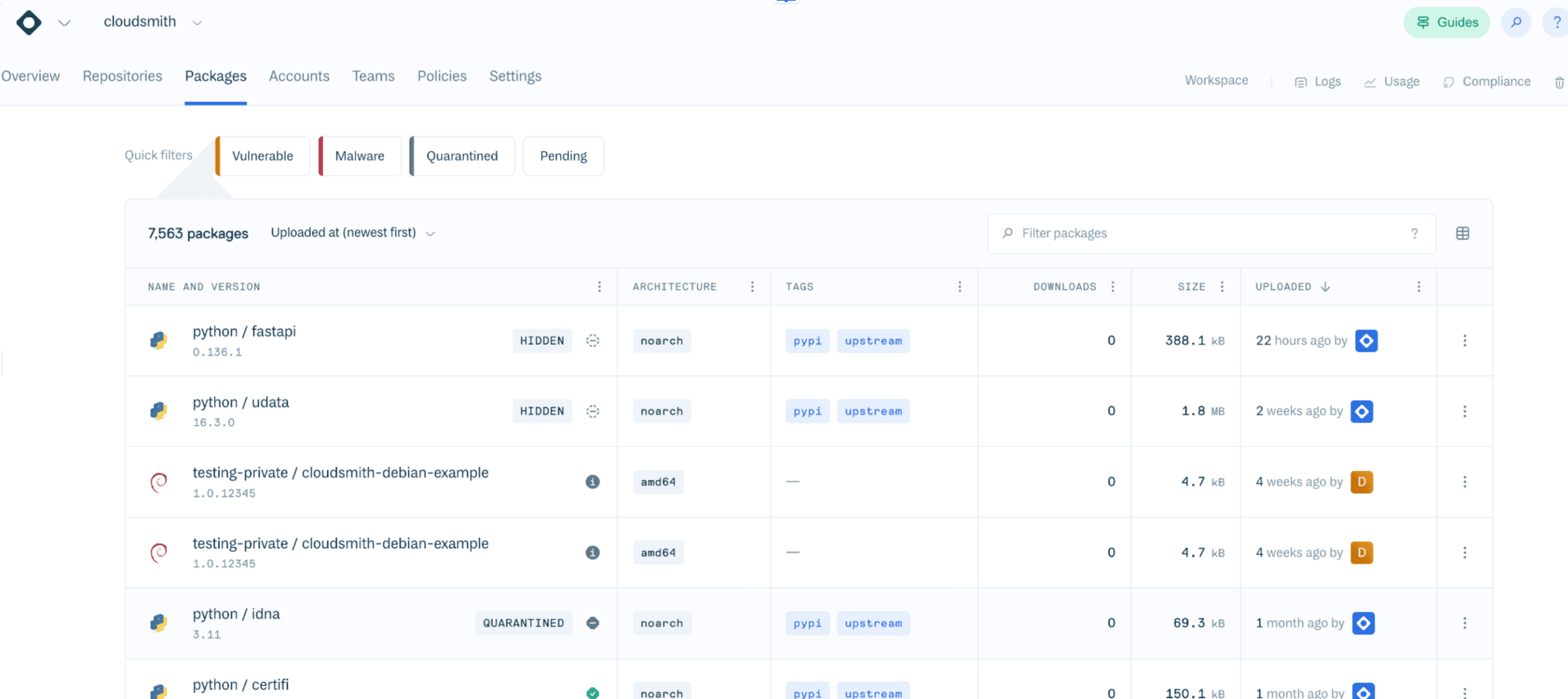
Task: Click the Python icon for fastapi
Action: coord(159,340)
